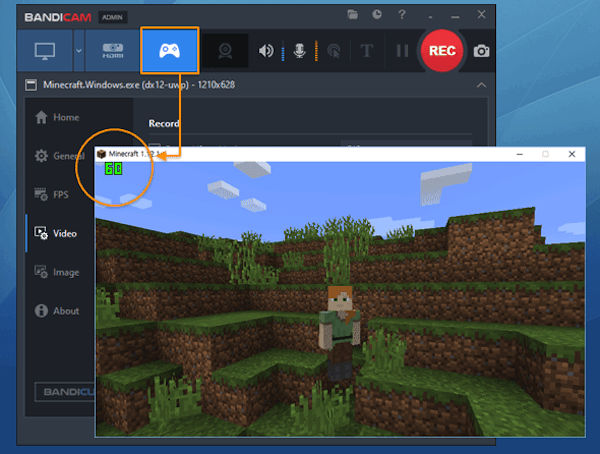Open screen recording mode dropdown arrow
Screen dimensions: 600x454
coord(79,51)
